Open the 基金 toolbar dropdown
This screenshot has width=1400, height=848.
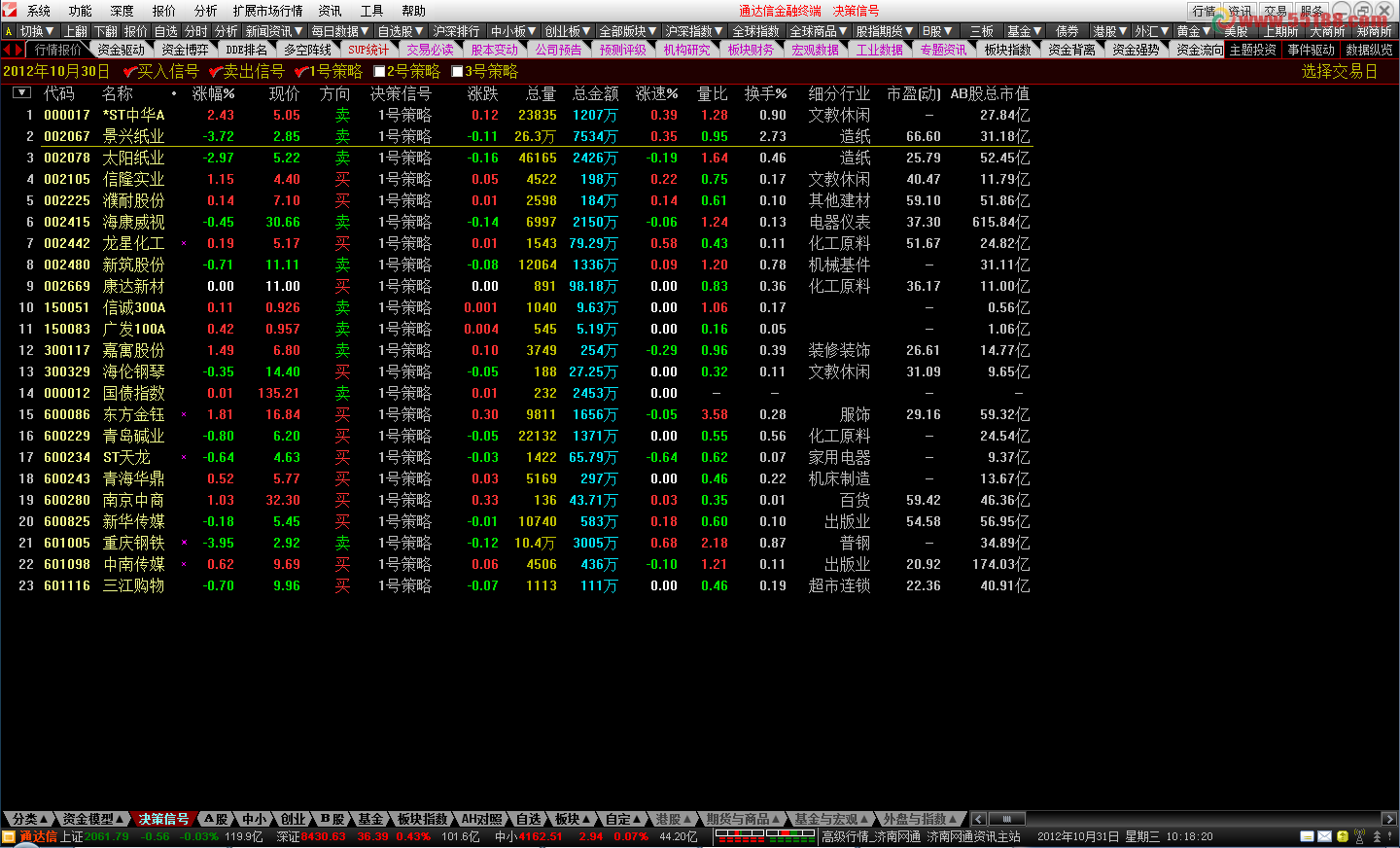coord(1025,31)
